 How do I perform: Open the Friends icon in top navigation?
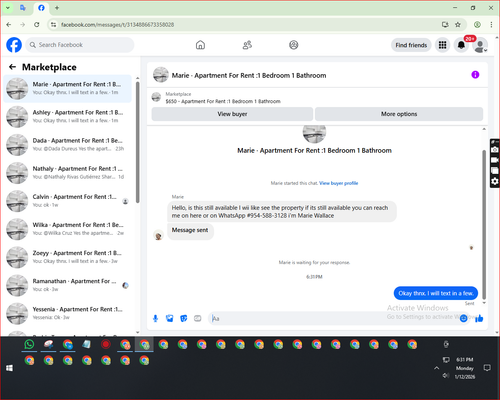tap(247, 45)
